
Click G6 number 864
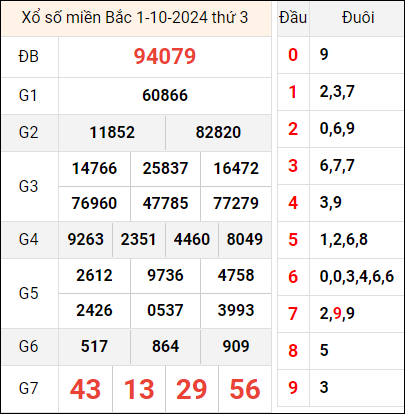coord(165,346)
